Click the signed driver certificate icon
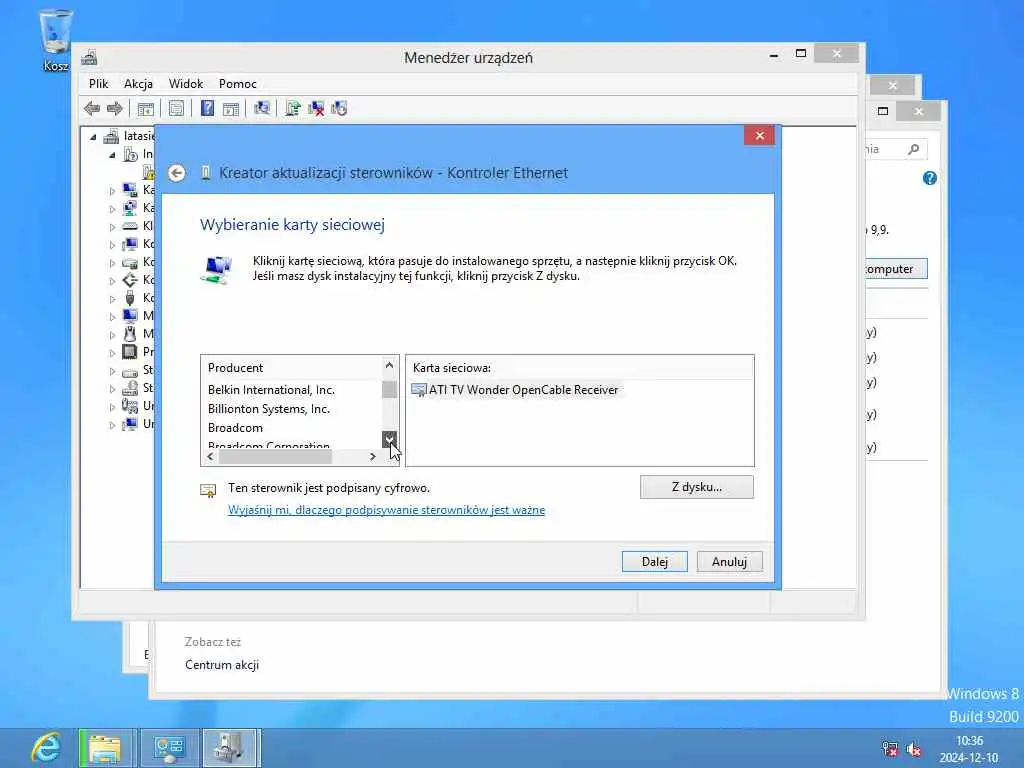The width and height of the screenshot is (1024, 768). pos(208,490)
